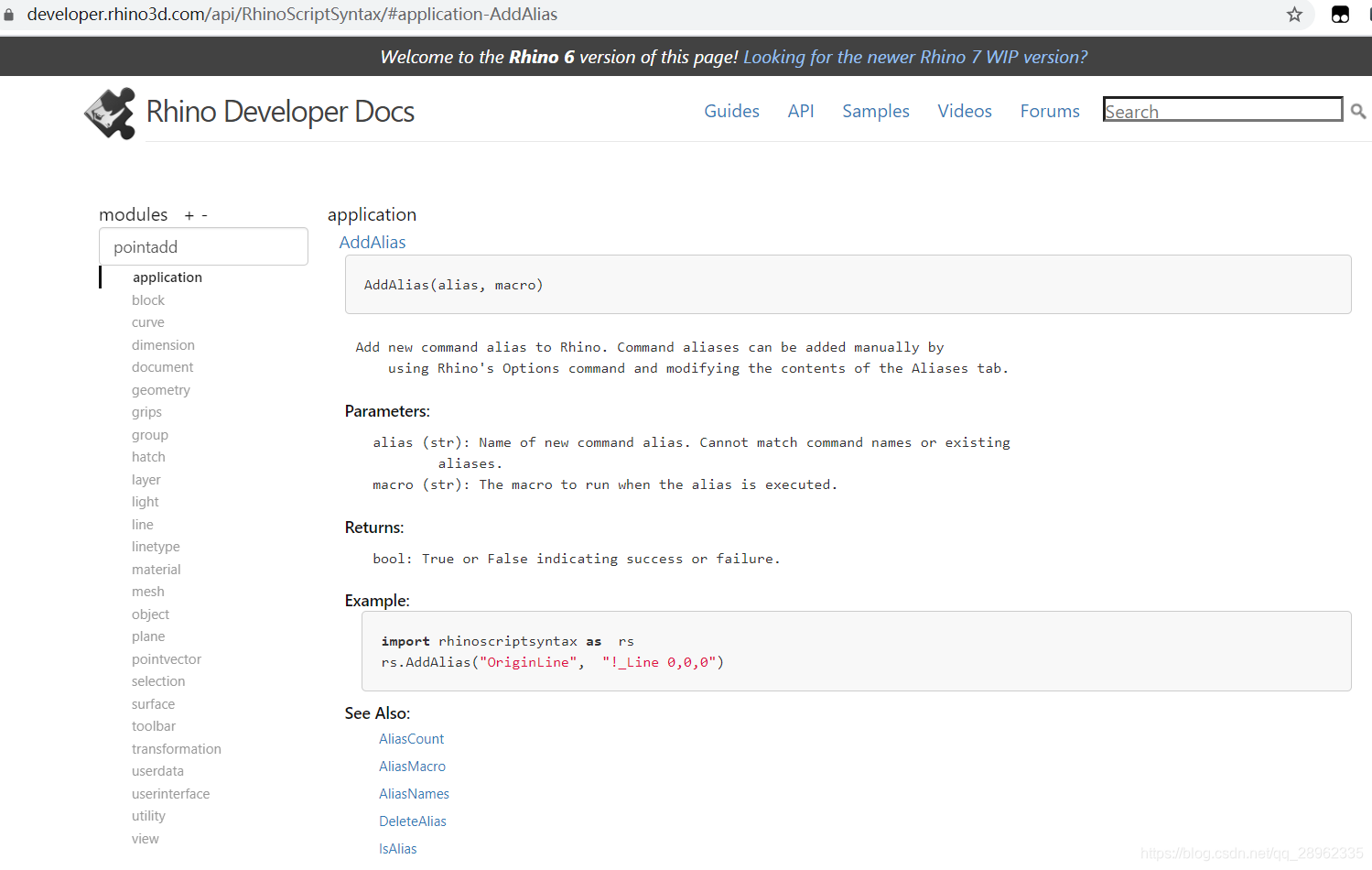This screenshot has height=870, width=1372.
Task: Click the address bar URL
Action: (x=292, y=15)
